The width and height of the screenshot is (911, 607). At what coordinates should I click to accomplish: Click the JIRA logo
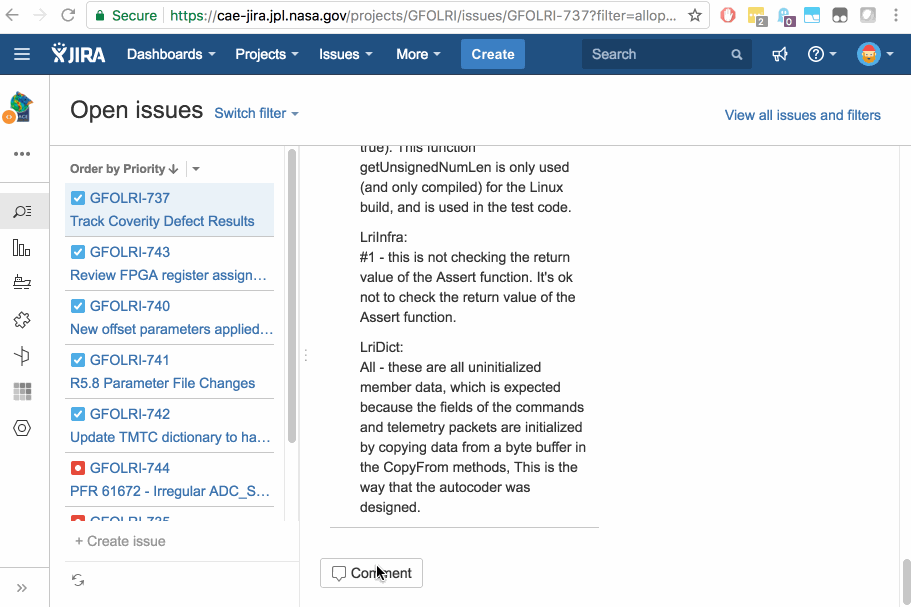click(78, 53)
